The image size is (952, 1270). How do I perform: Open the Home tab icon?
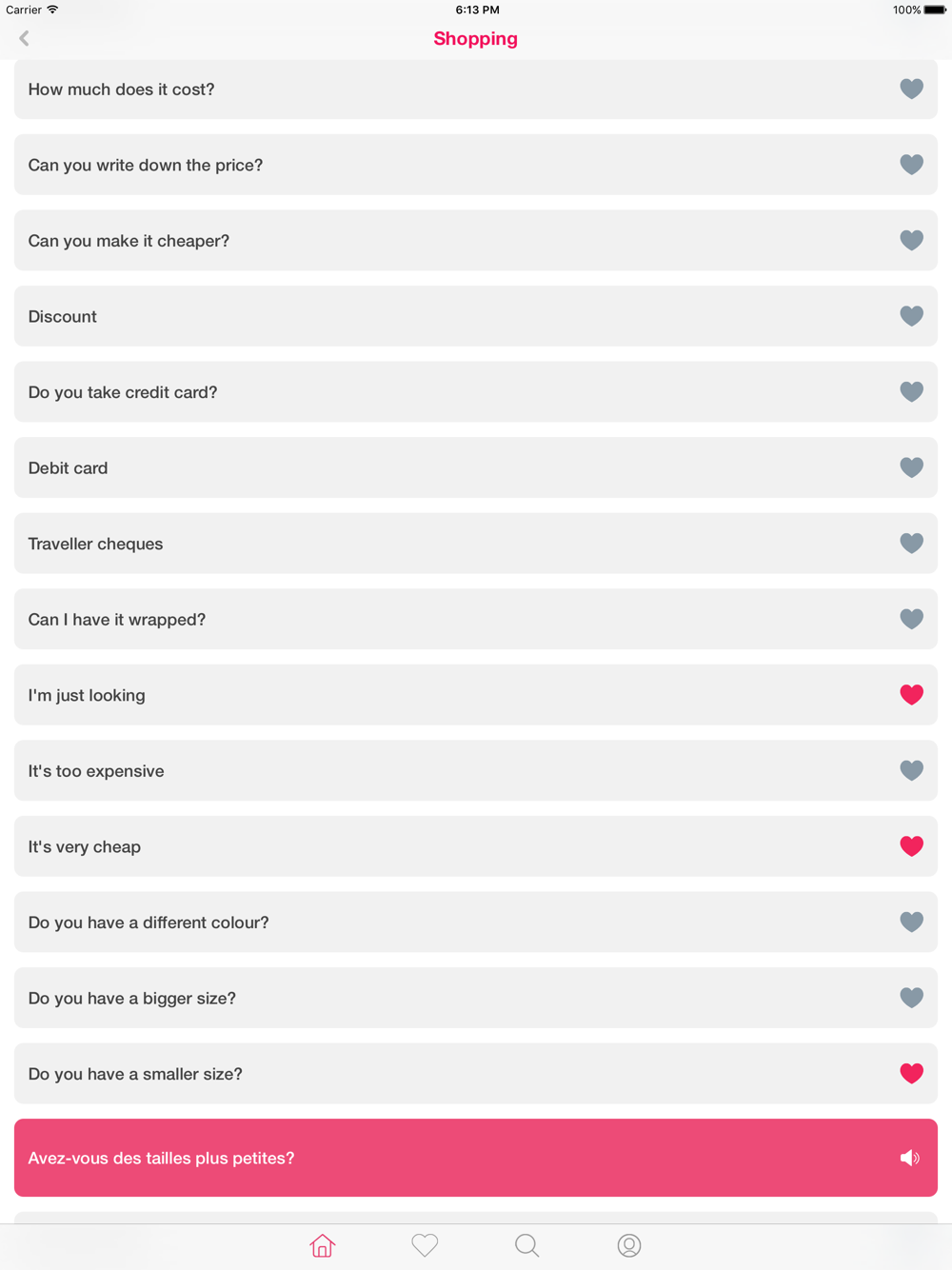click(x=323, y=1245)
